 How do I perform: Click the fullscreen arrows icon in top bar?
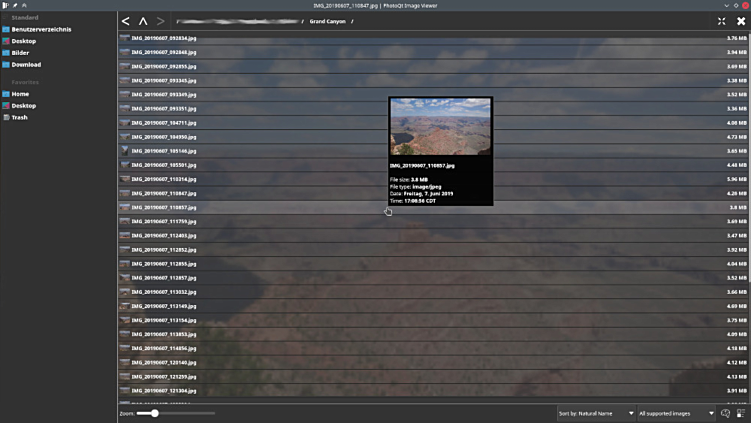[x=721, y=21]
